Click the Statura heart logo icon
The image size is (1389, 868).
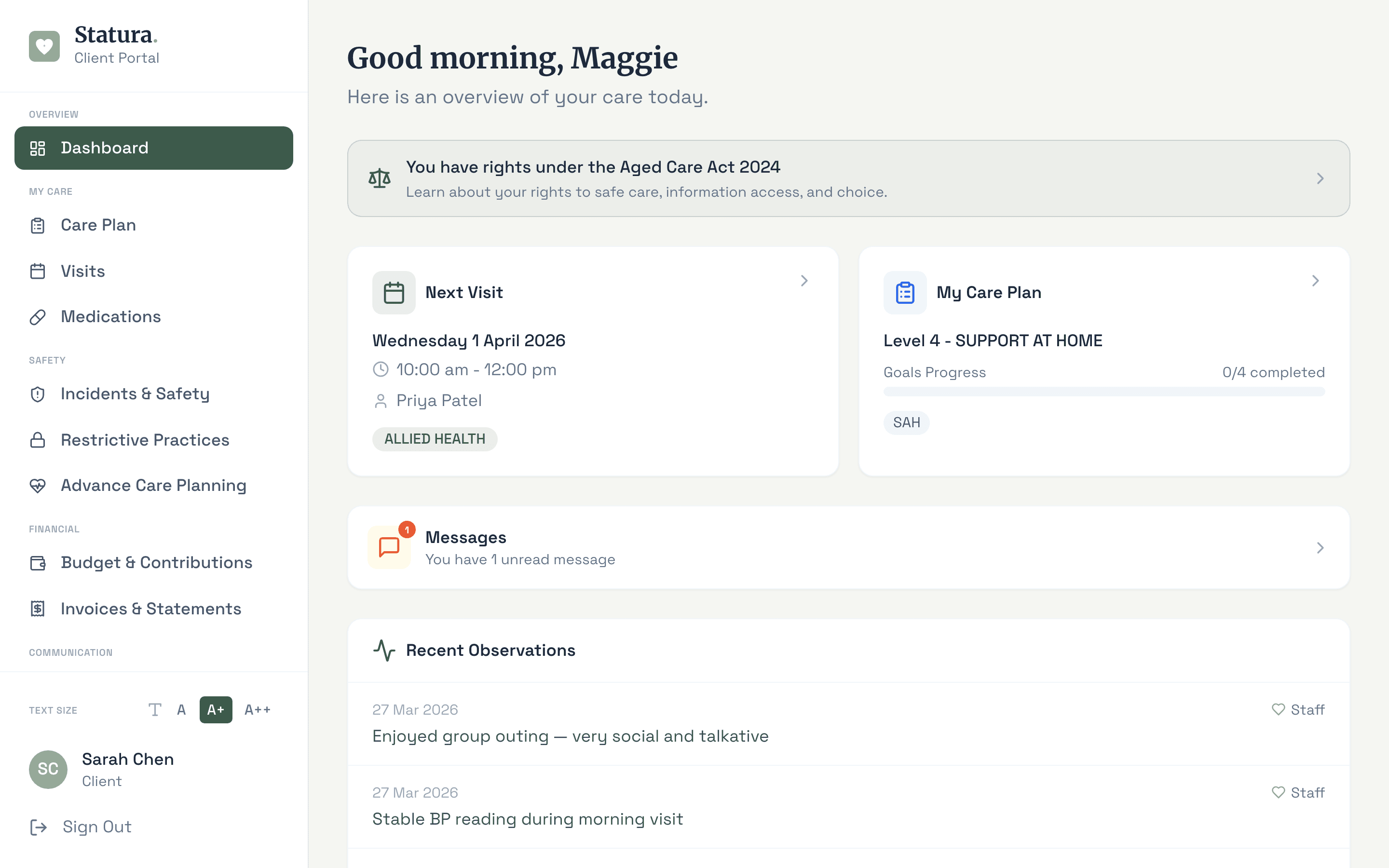pos(44,46)
